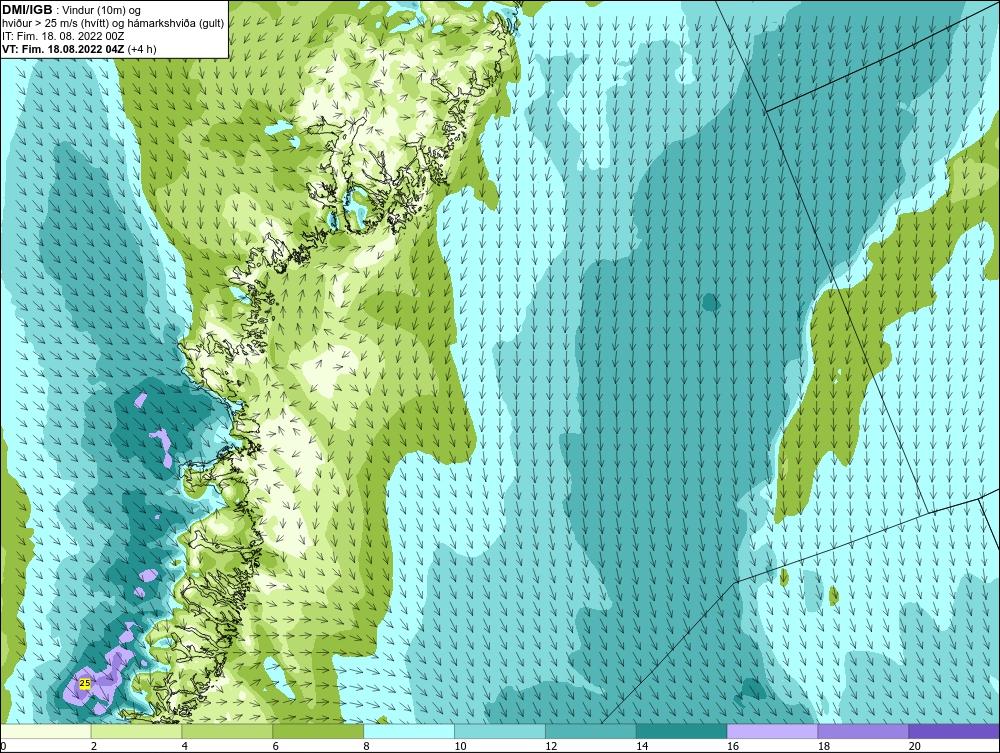Screen dimensions: 1000x753
Task: Select the 0–2 m/s palest legend swatch
Action: pyautogui.click(x=46, y=731)
